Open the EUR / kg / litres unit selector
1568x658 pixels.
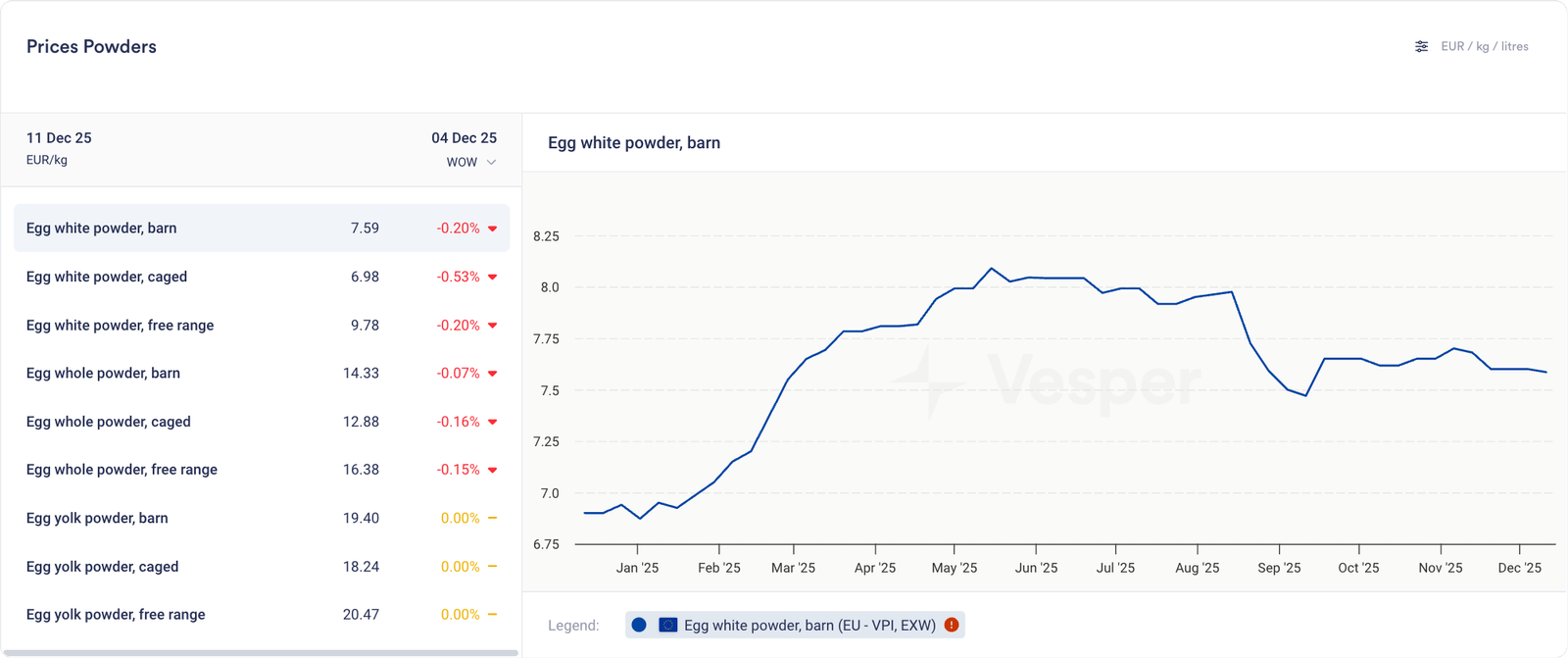tap(1484, 46)
